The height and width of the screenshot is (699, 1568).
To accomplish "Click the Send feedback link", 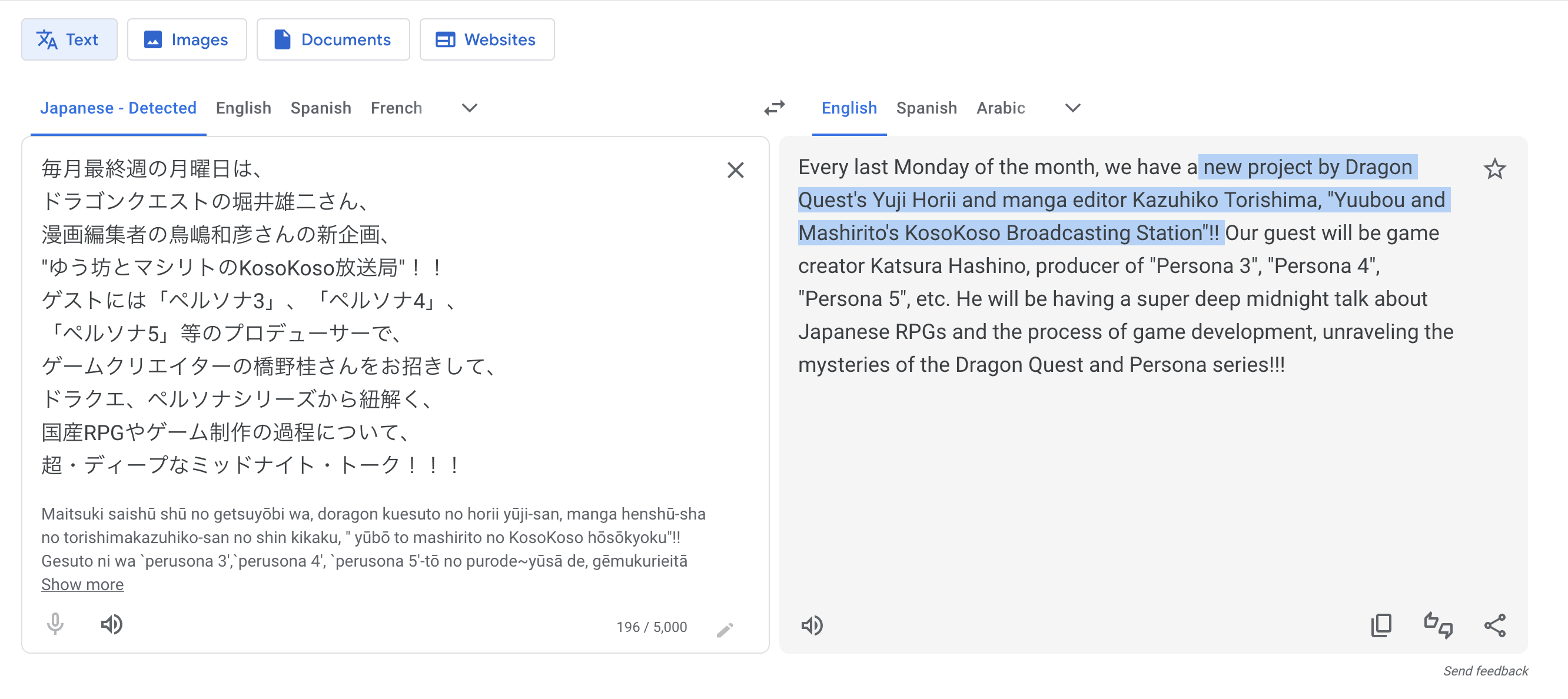I will (1485, 670).
